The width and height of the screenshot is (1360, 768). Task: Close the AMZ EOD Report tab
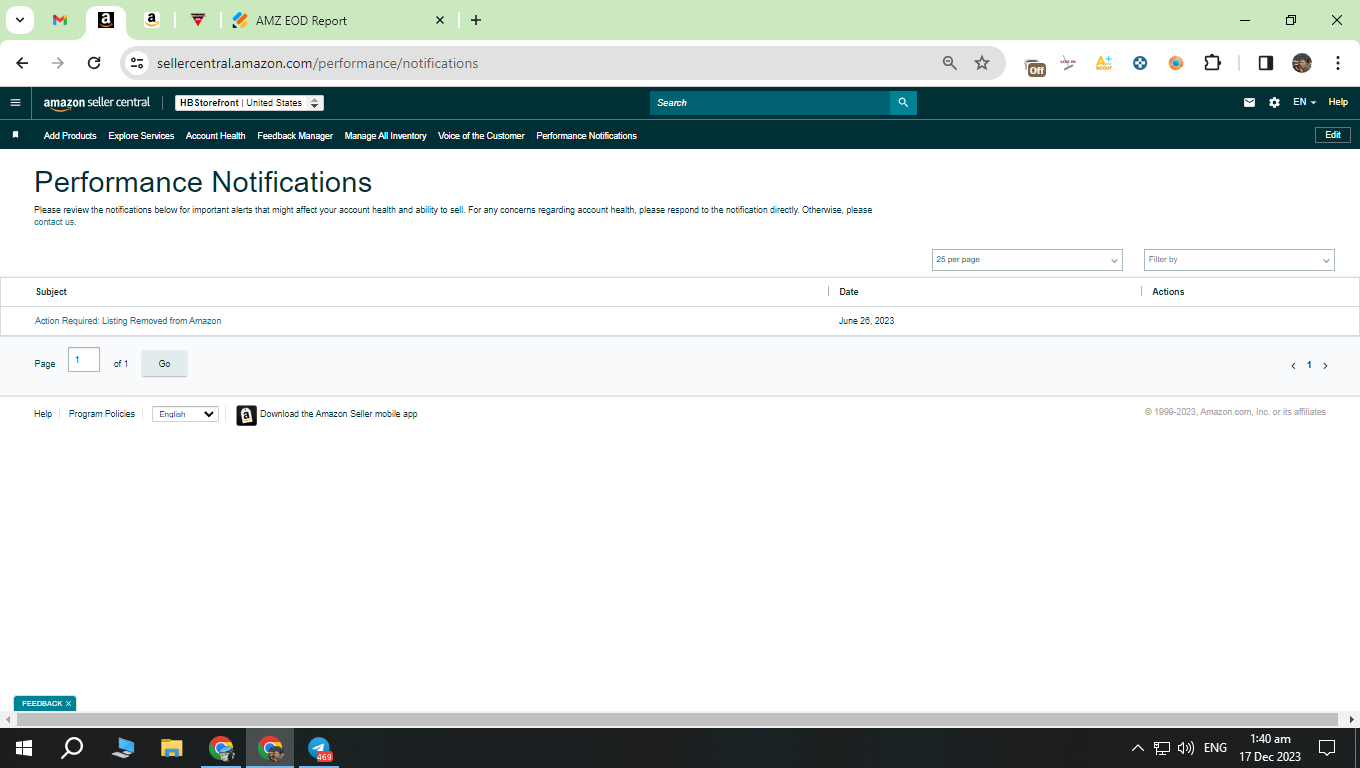tap(440, 20)
